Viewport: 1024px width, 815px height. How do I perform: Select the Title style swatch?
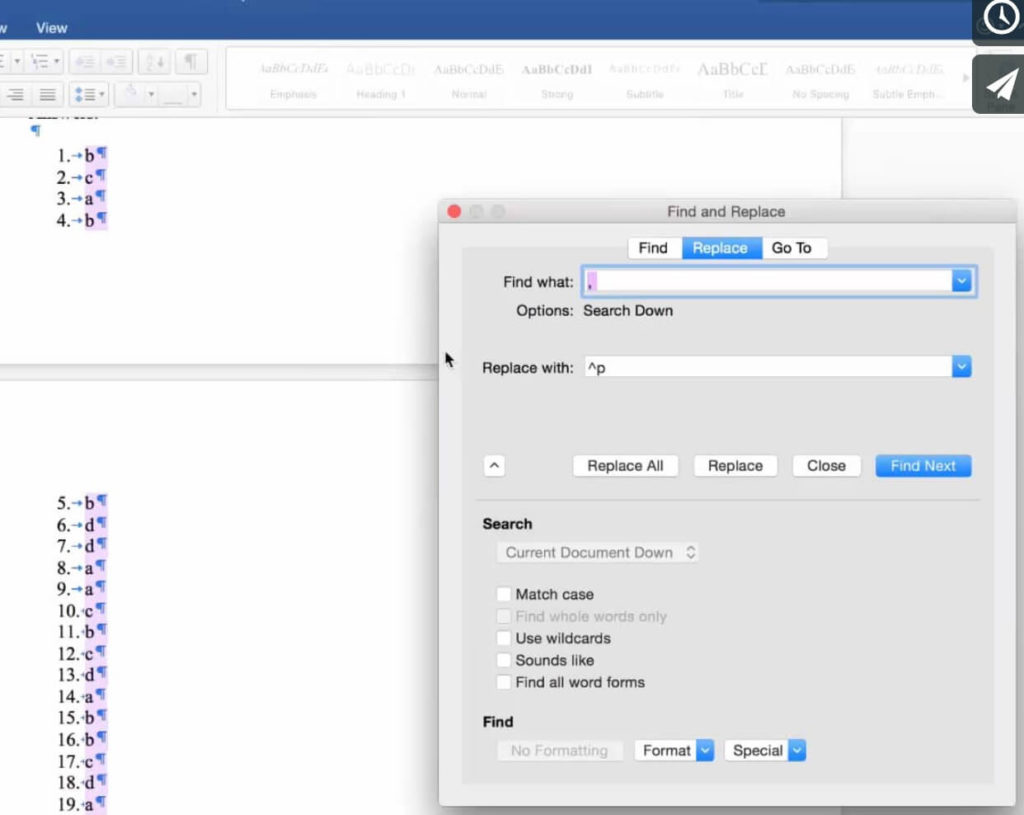[732, 80]
